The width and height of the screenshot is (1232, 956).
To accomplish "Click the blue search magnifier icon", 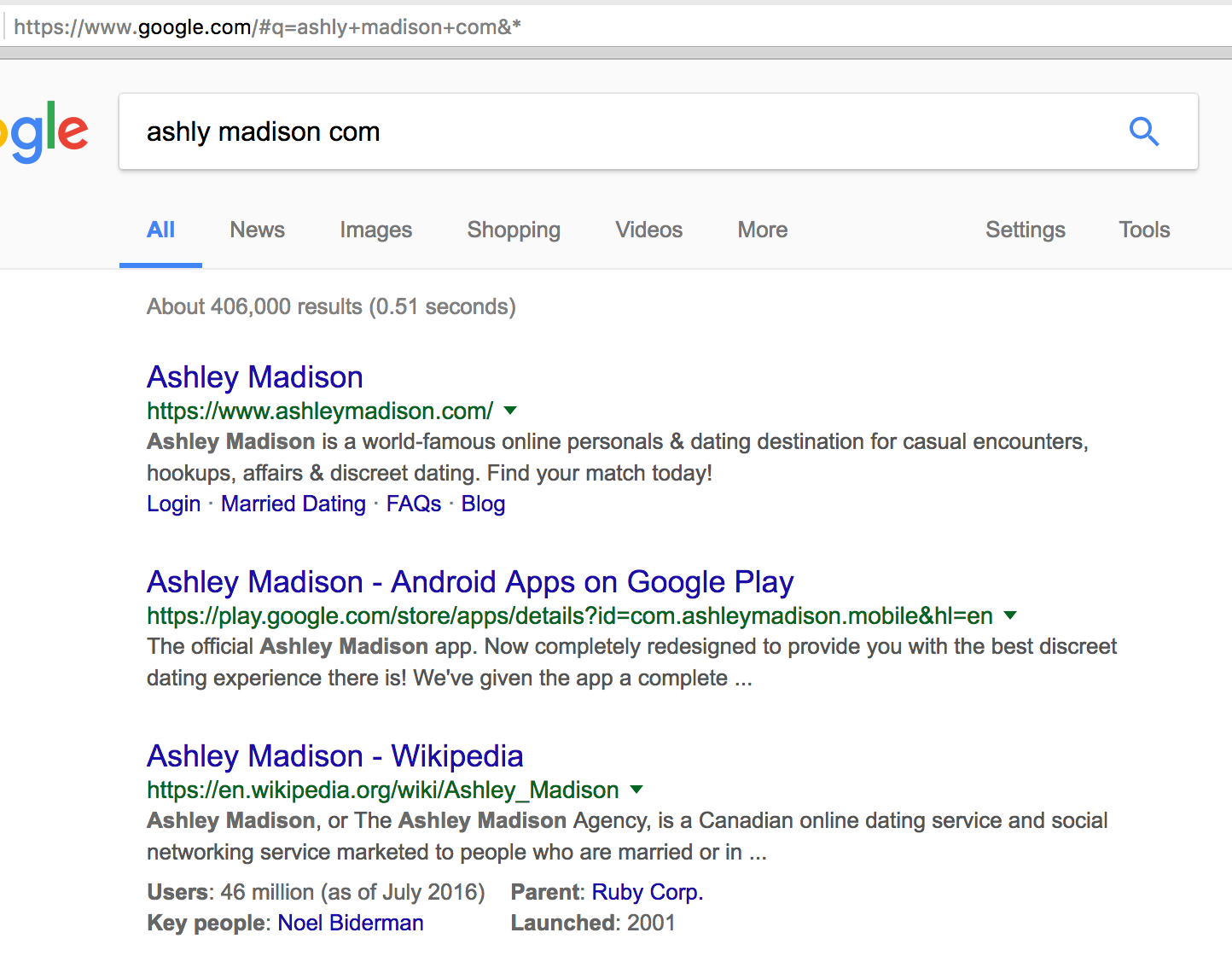I will 1144,132.
